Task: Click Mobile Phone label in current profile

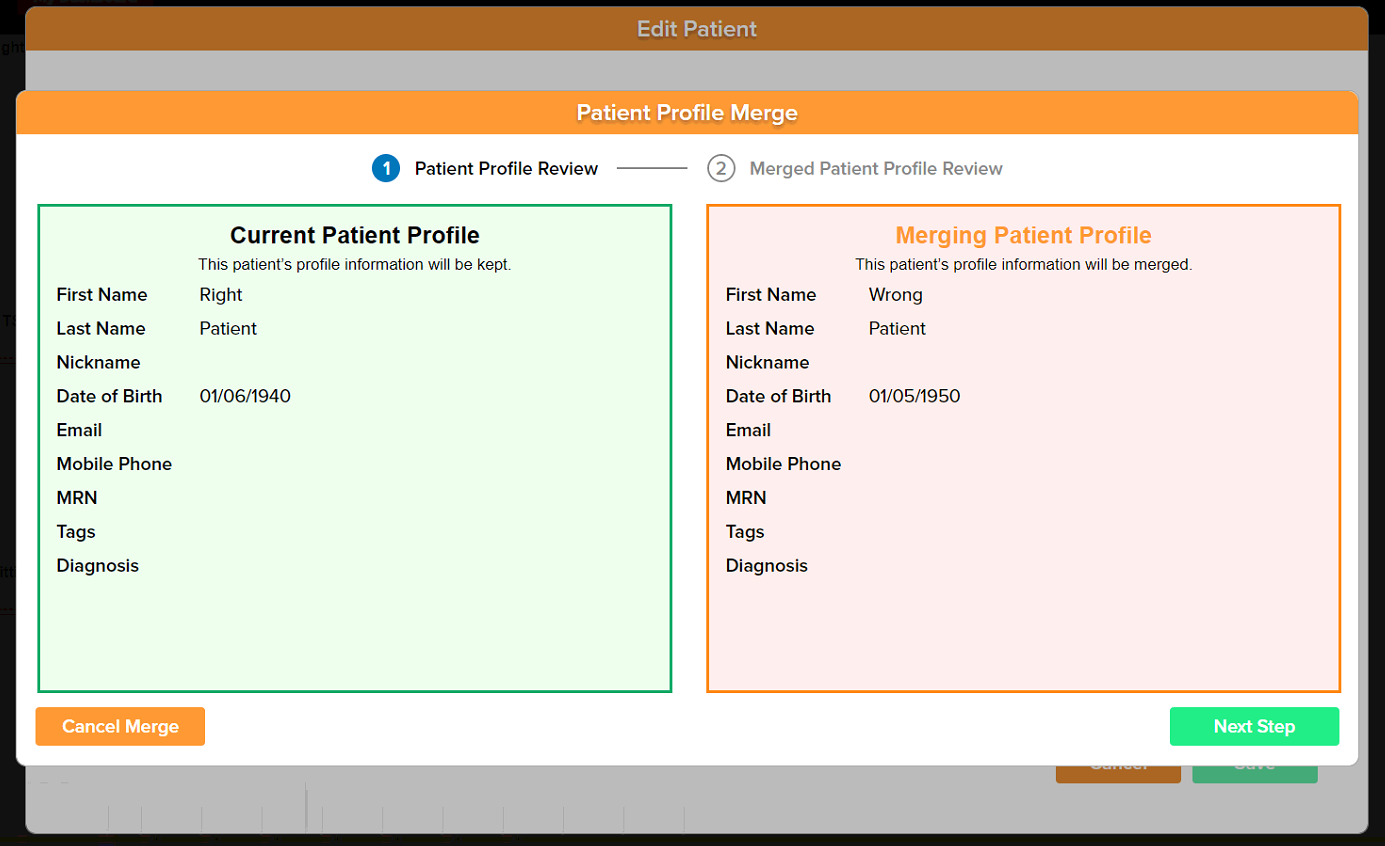Action: click(114, 464)
